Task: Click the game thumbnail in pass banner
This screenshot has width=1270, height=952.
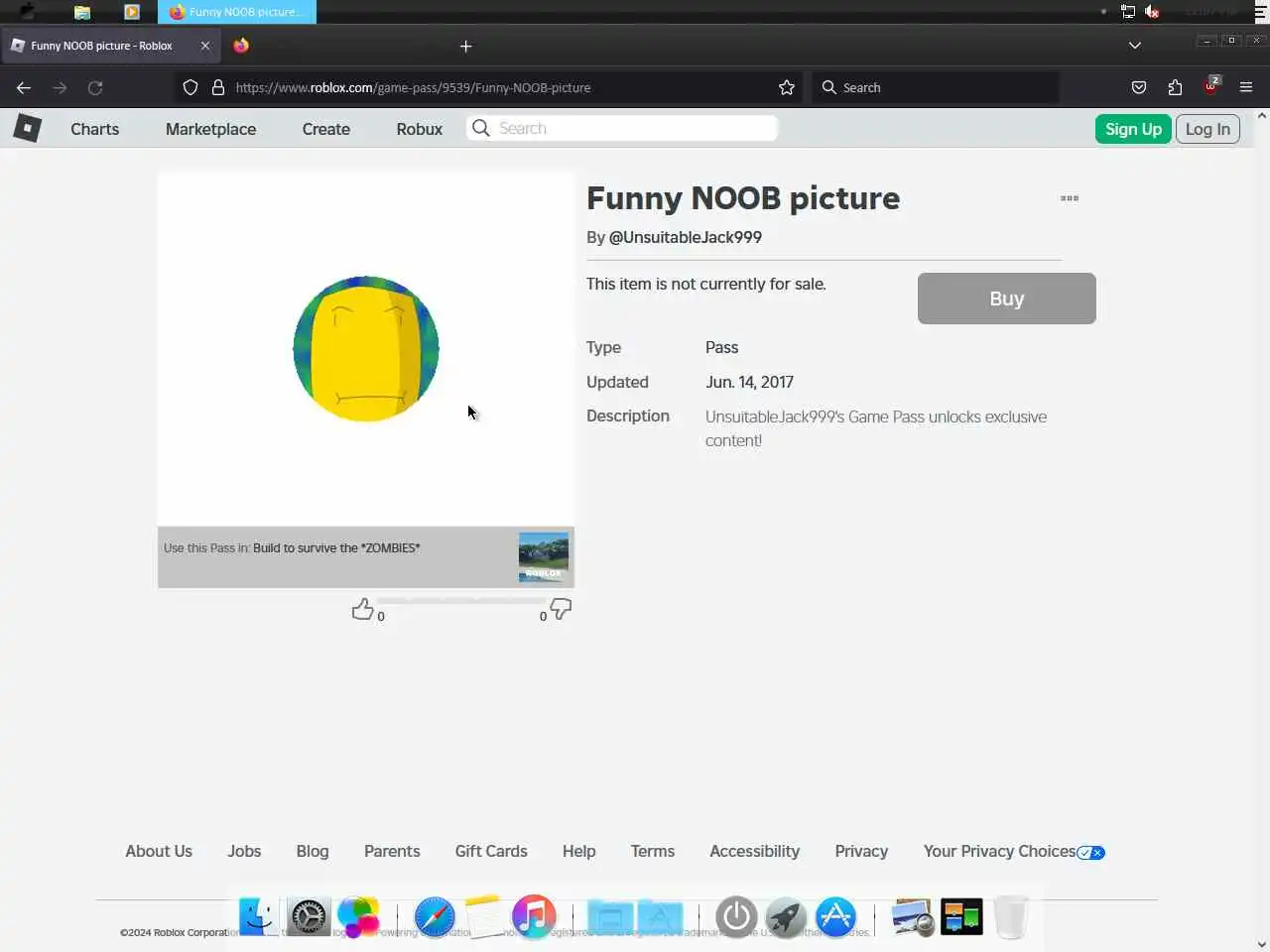Action: tap(544, 557)
